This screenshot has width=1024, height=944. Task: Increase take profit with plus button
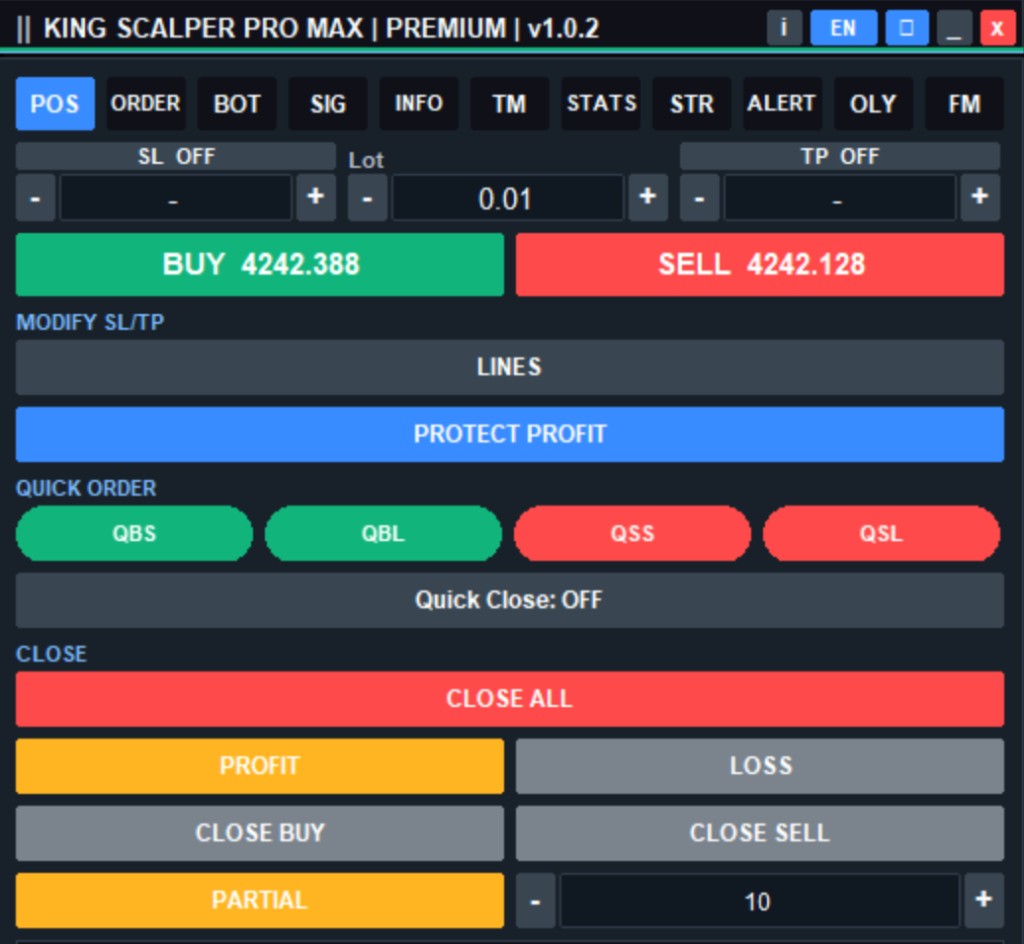[x=980, y=197]
